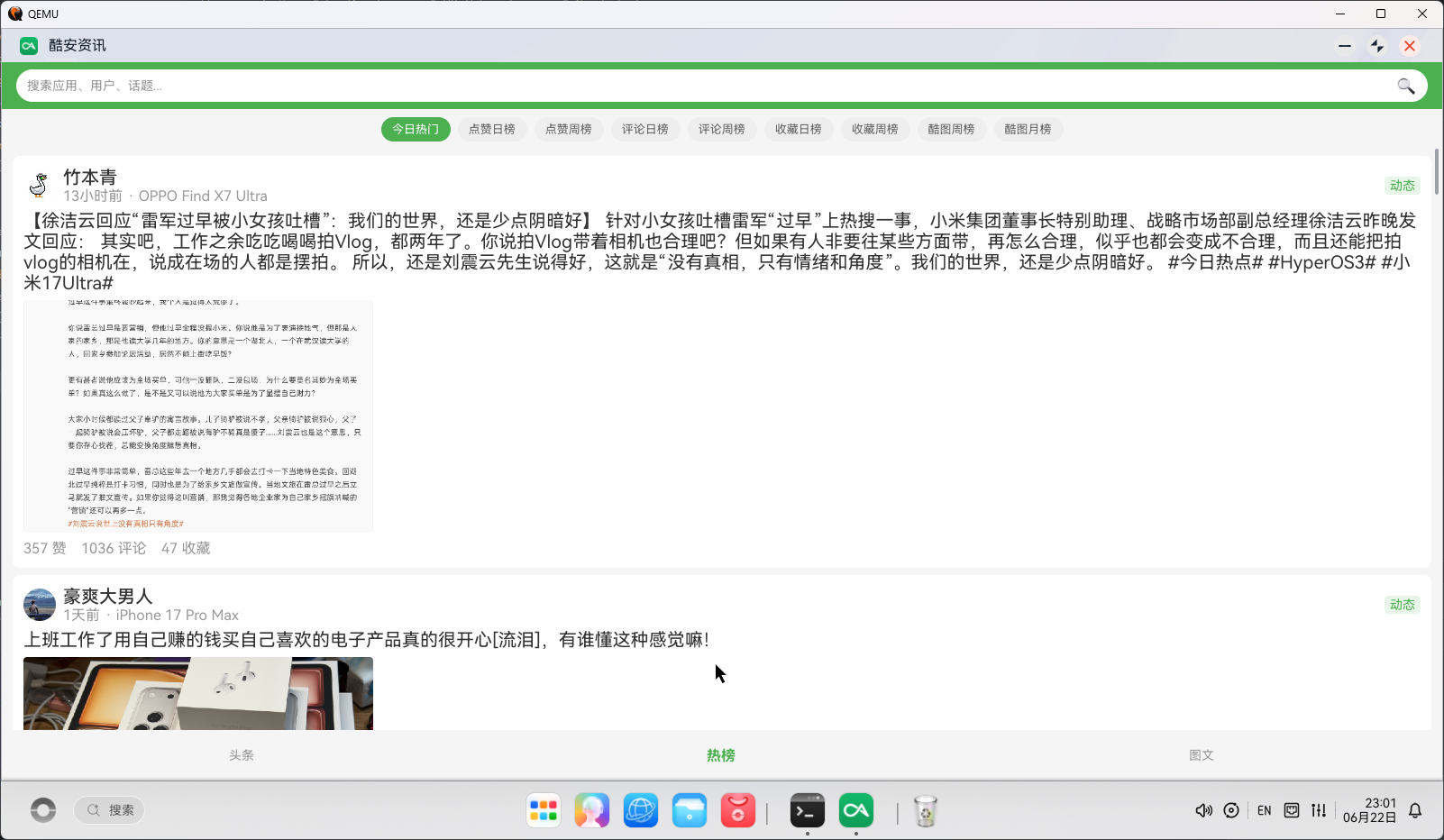1444x840 pixels.
Task: Switch to the 头条 bottom tab
Action: click(242, 755)
